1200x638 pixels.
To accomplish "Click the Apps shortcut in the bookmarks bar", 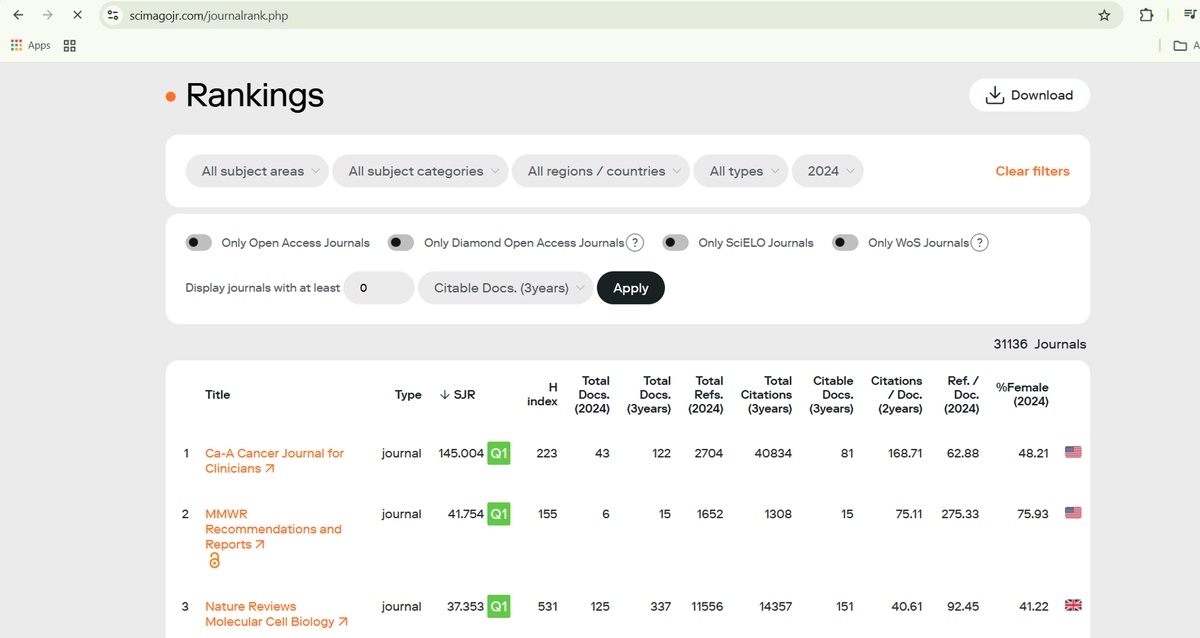I will (x=30, y=45).
